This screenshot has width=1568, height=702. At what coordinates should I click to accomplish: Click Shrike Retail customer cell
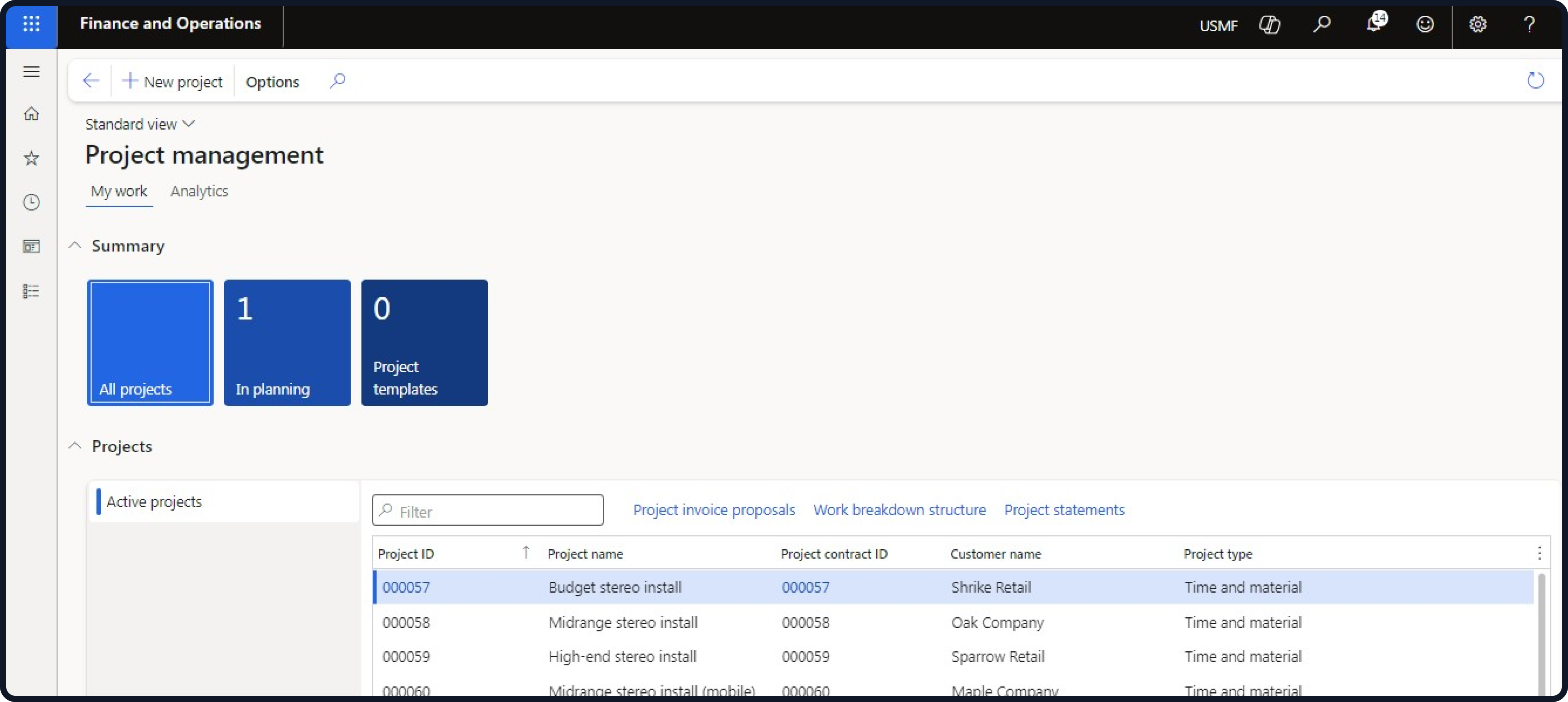tap(991, 587)
